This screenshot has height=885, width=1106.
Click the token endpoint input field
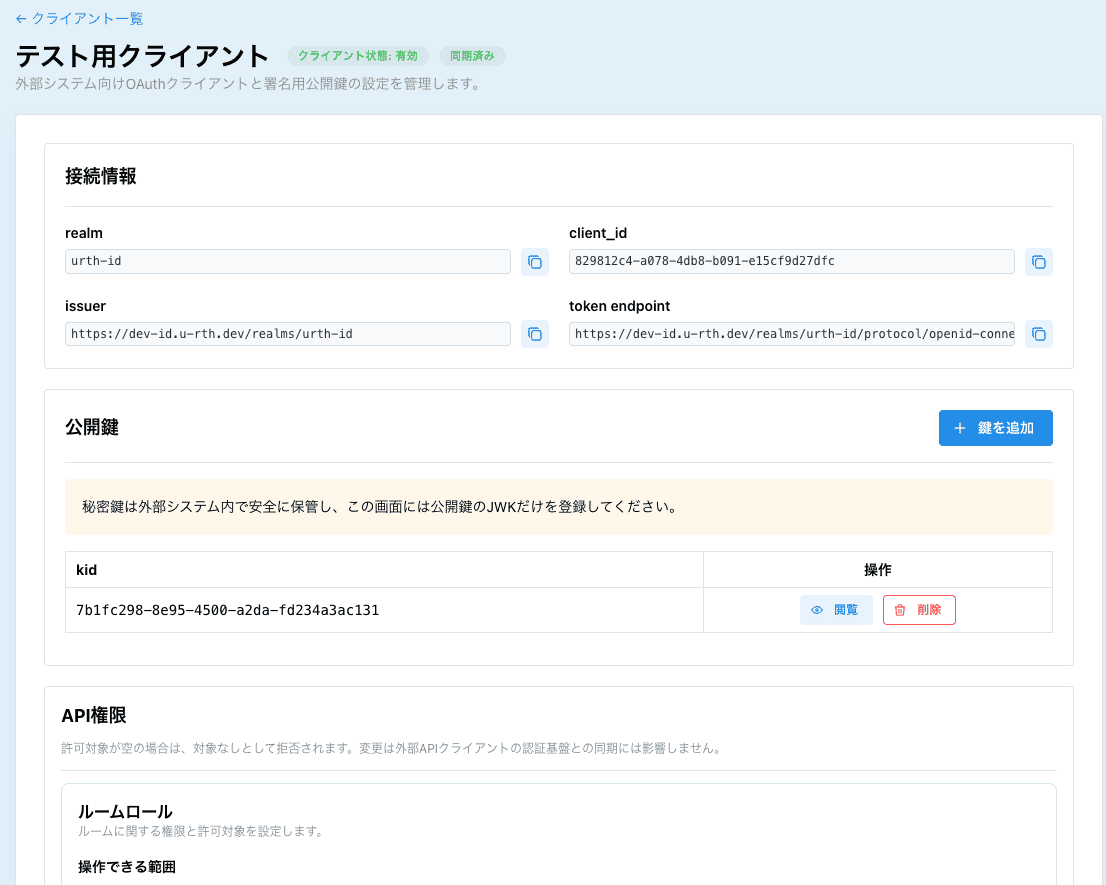tap(791, 334)
